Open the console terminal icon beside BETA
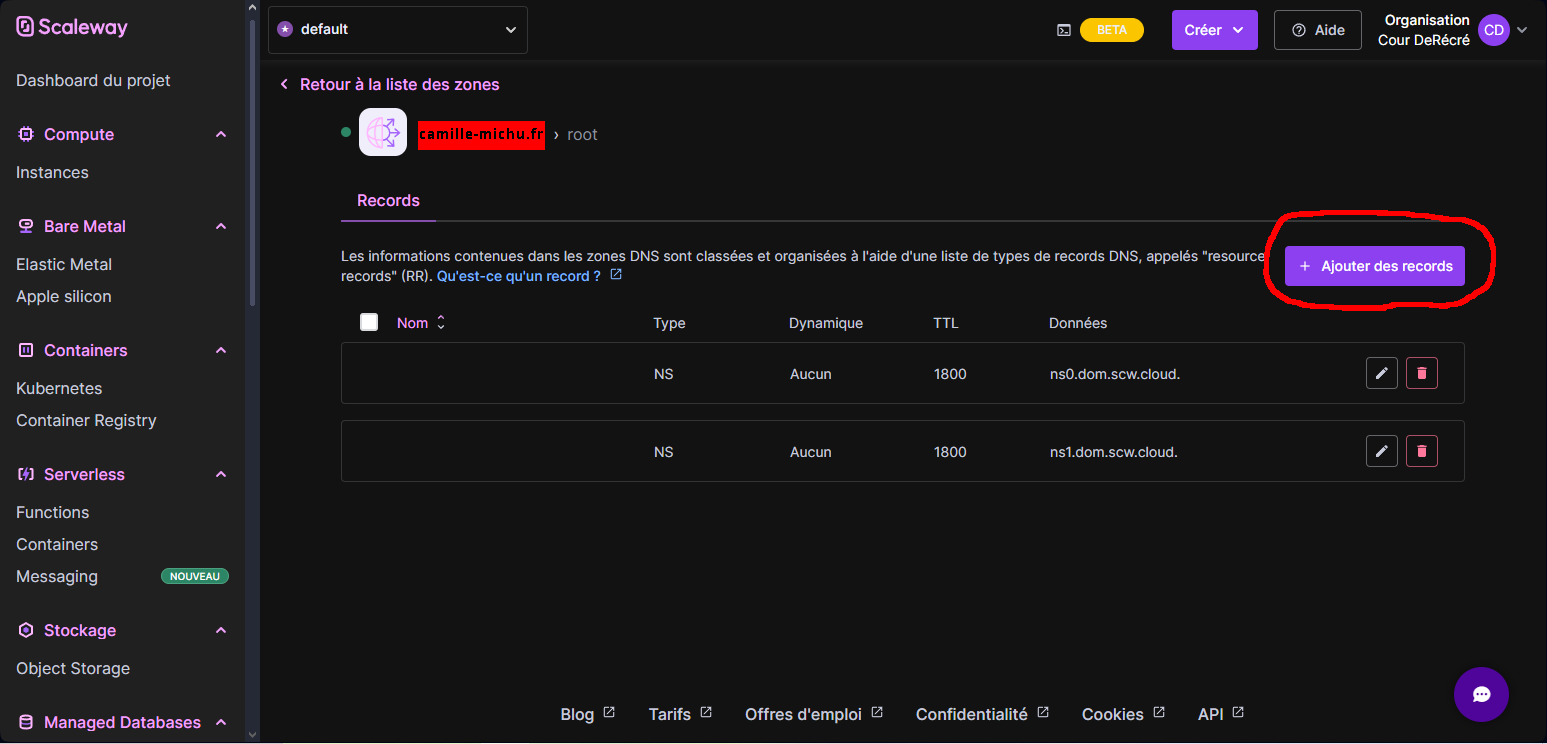This screenshot has height=744, width=1547. tap(1064, 30)
